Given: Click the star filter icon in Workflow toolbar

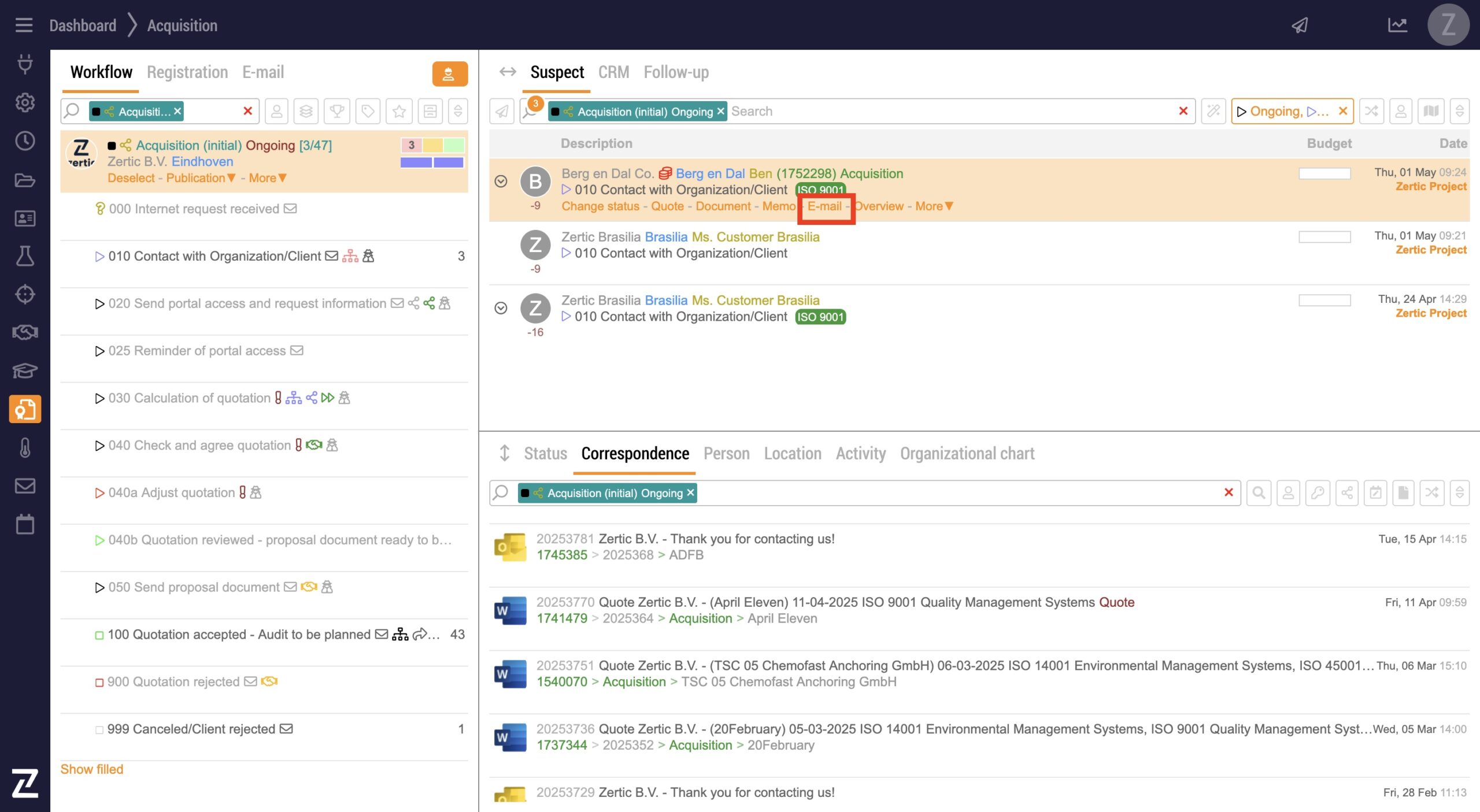Looking at the screenshot, I should tap(399, 111).
